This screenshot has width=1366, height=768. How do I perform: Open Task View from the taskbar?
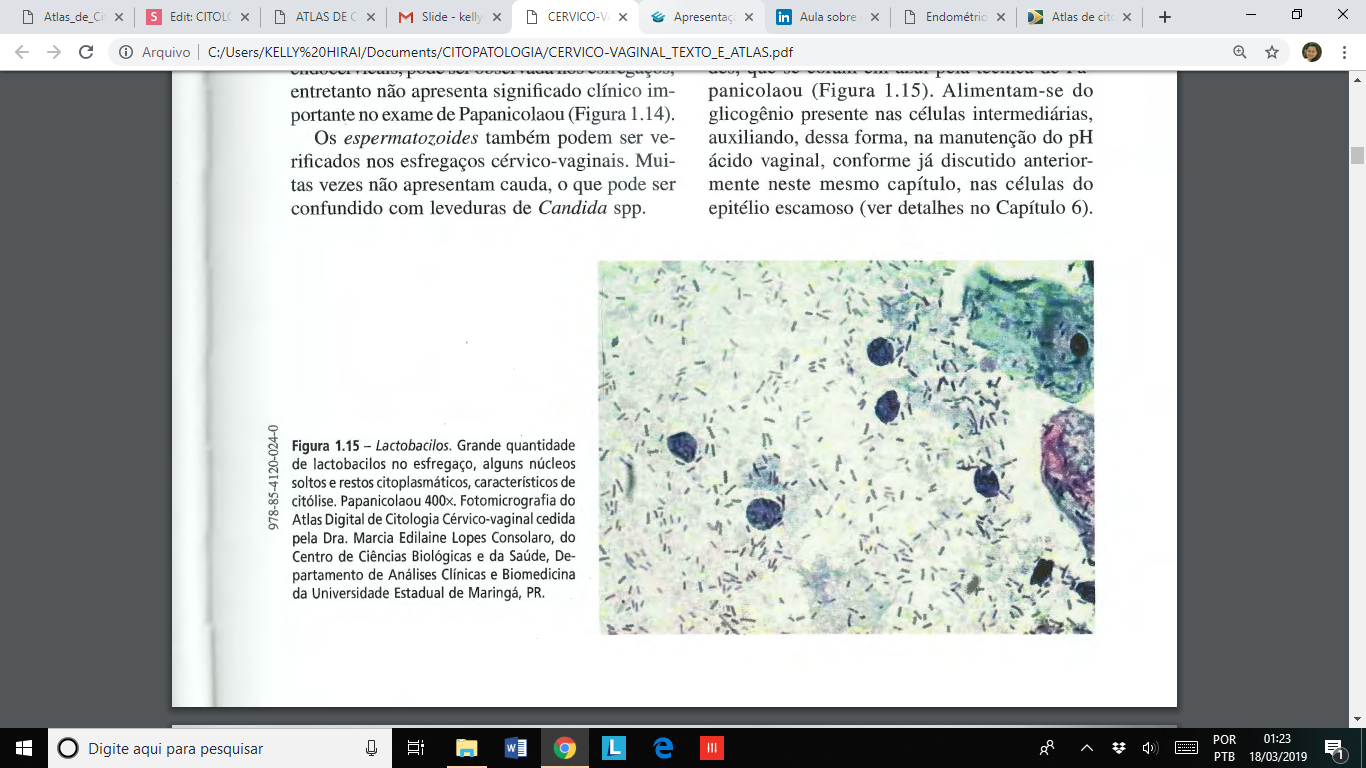click(x=417, y=748)
